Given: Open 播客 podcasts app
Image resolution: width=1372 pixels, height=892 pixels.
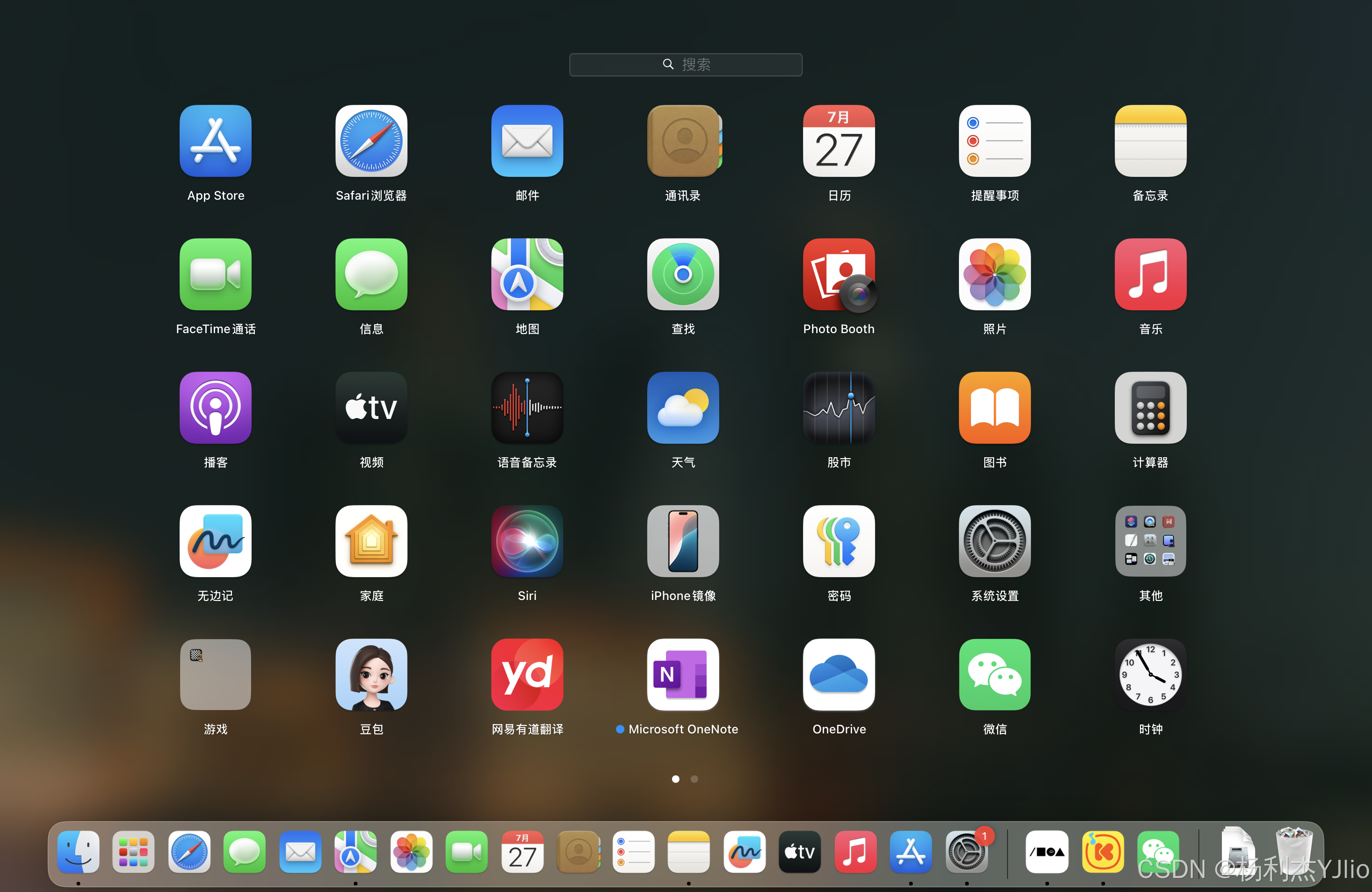Looking at the screenshot, I should 216,408.
